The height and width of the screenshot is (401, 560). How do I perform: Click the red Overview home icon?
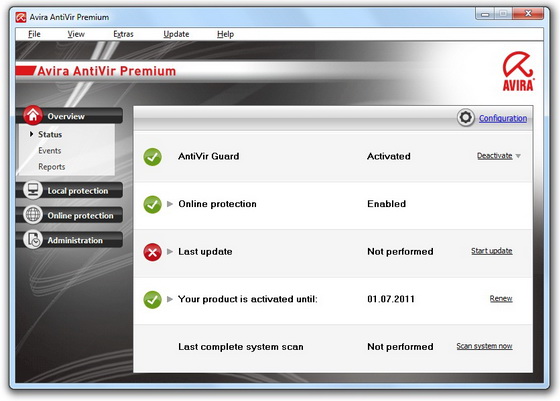pos(33,115)
